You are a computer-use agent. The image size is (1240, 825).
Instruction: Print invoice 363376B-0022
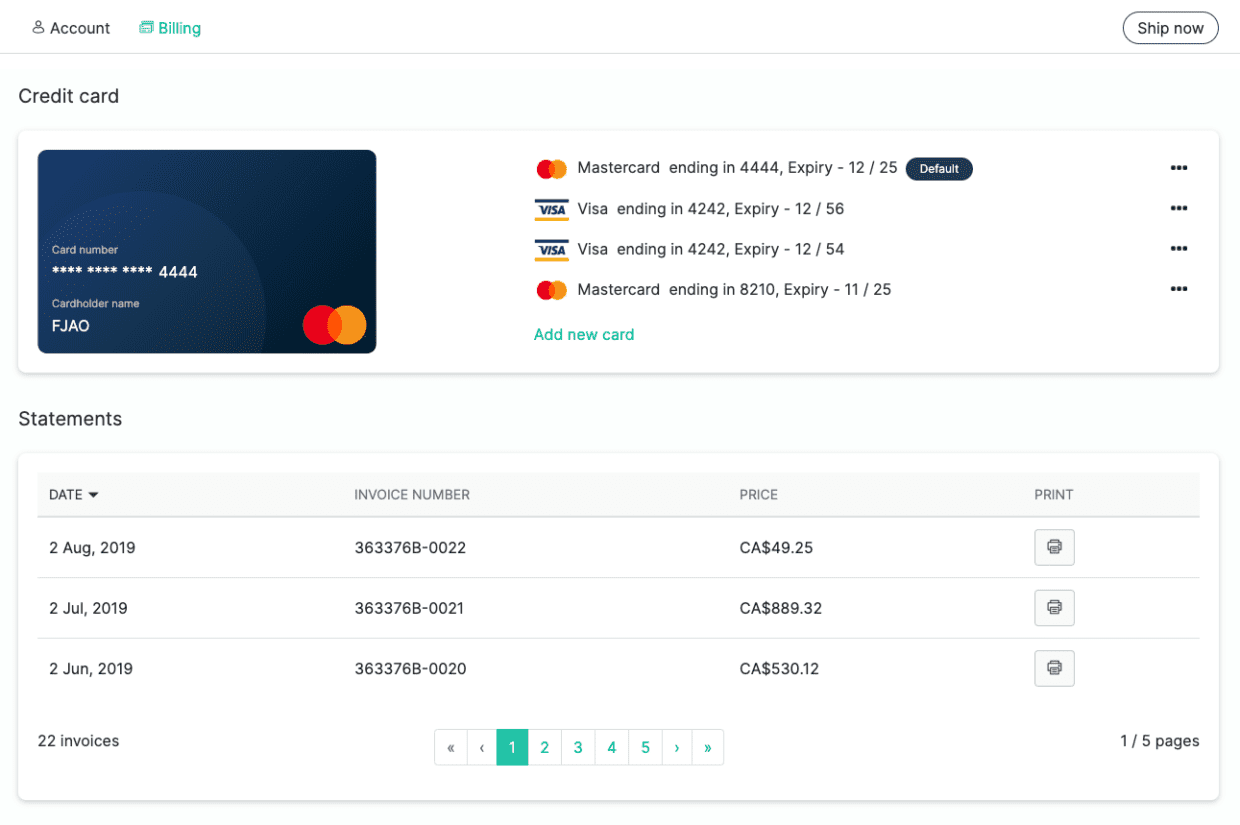pos(1054,547)
